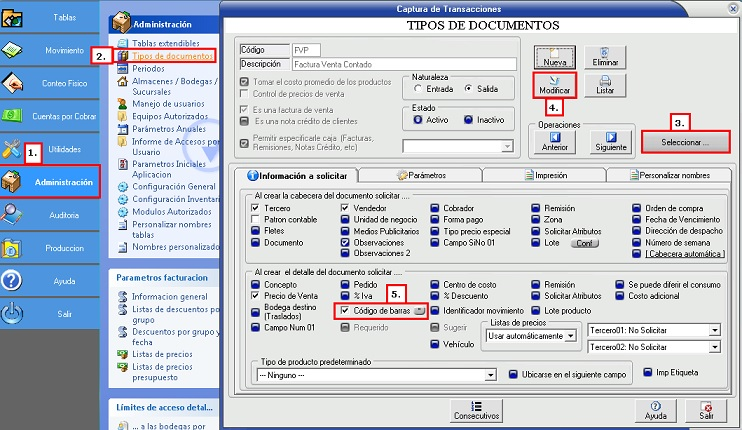Open Tipo de producto predeterminado dropdown
This screenshot has width=742, height=430.
[x=490, y=374]
